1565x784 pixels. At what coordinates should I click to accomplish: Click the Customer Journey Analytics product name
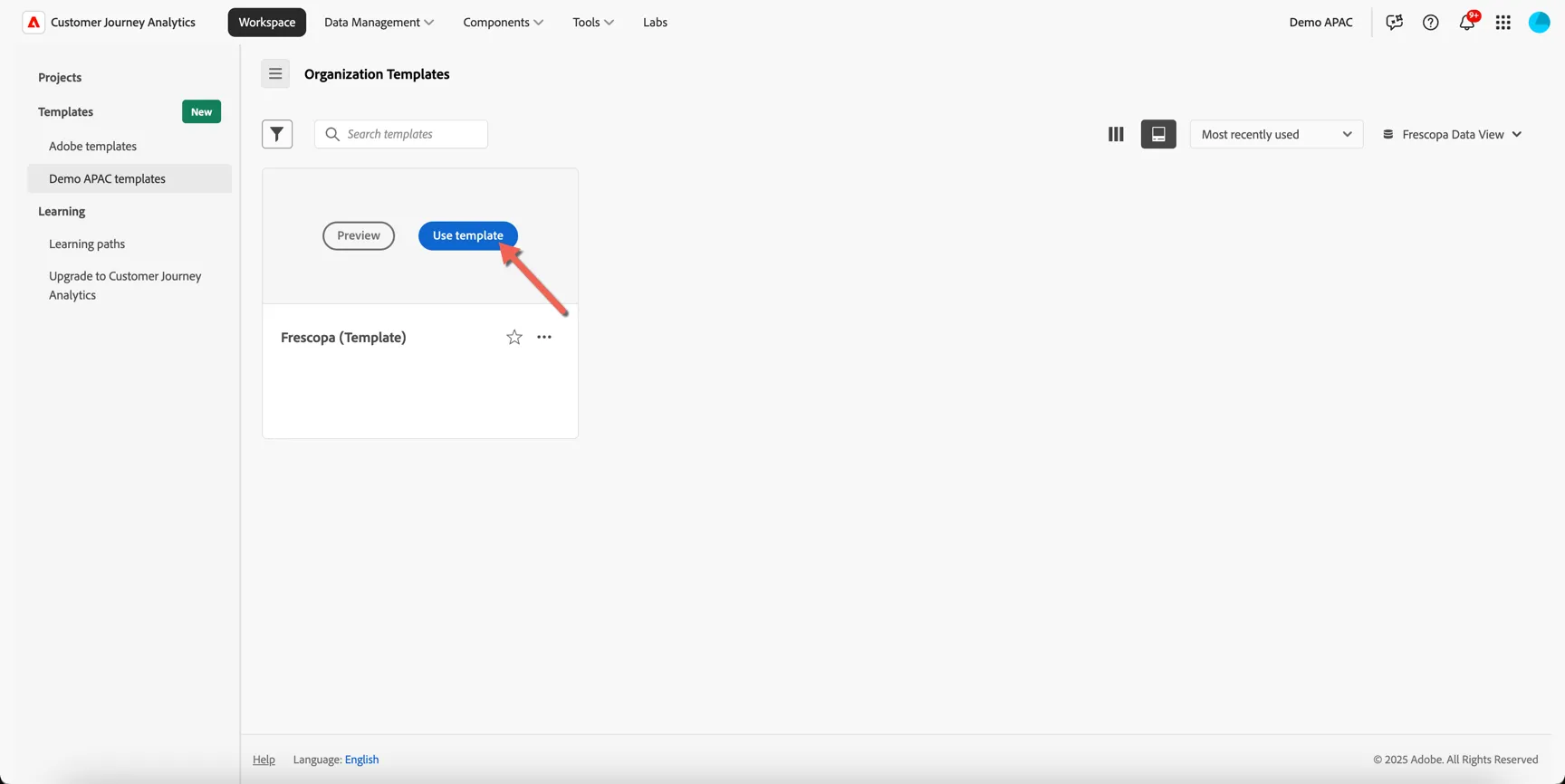[123, 23]
